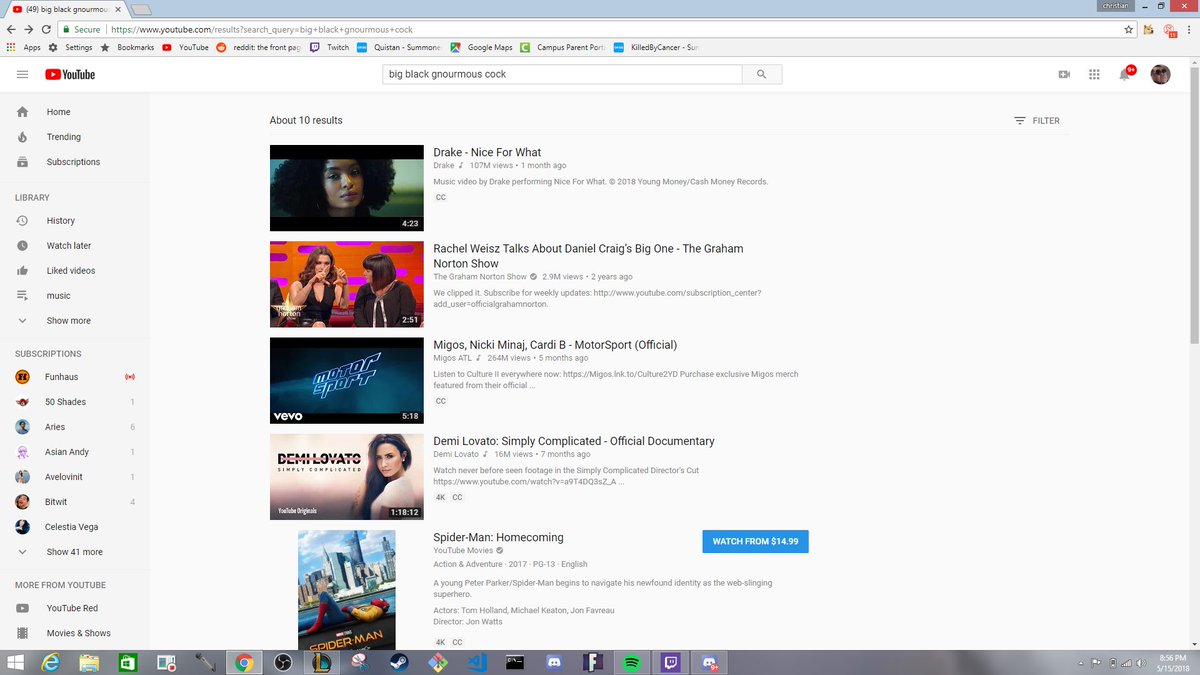Open the reddit bookmark
The width and height of the screenshot is (1200, 675).
coord(258,47)
